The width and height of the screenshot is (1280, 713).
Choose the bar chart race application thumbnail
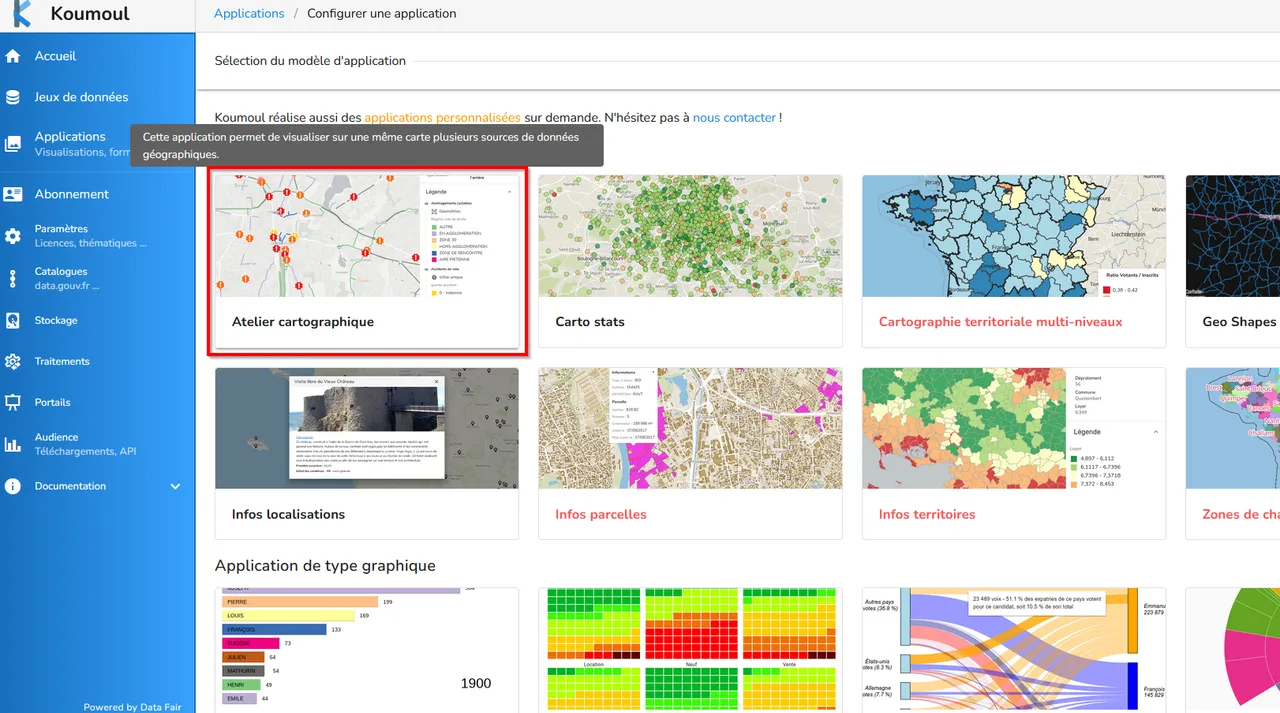[x=367, y=650]
